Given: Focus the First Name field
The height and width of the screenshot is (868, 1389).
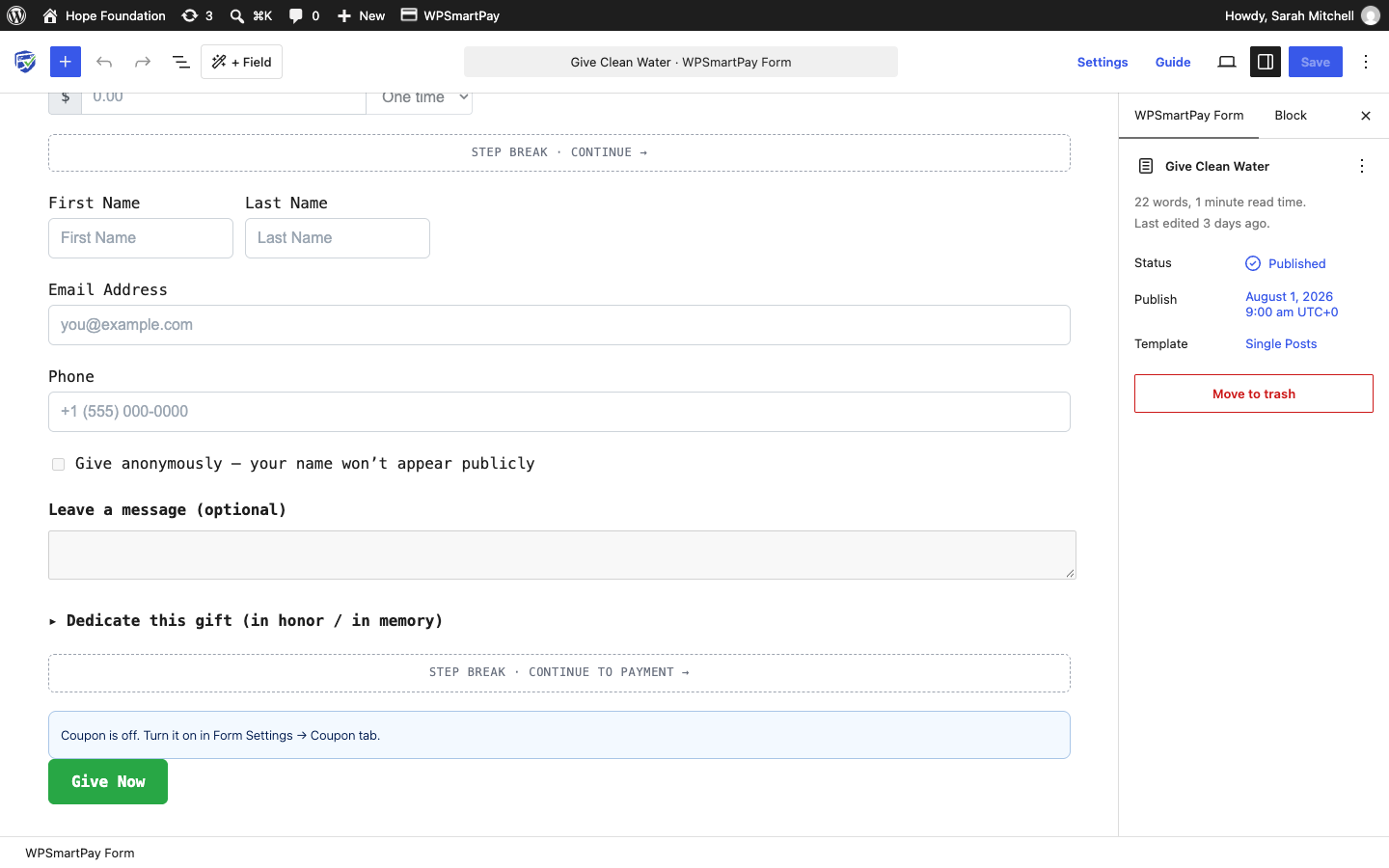Looking at the screenshot, I should point(141,238).
